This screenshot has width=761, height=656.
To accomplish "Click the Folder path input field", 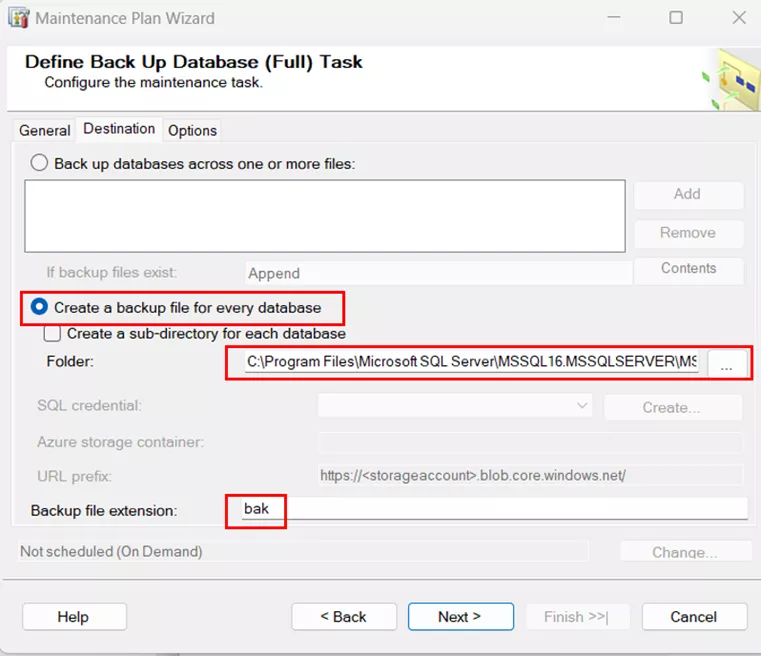I will pos(472,362).
